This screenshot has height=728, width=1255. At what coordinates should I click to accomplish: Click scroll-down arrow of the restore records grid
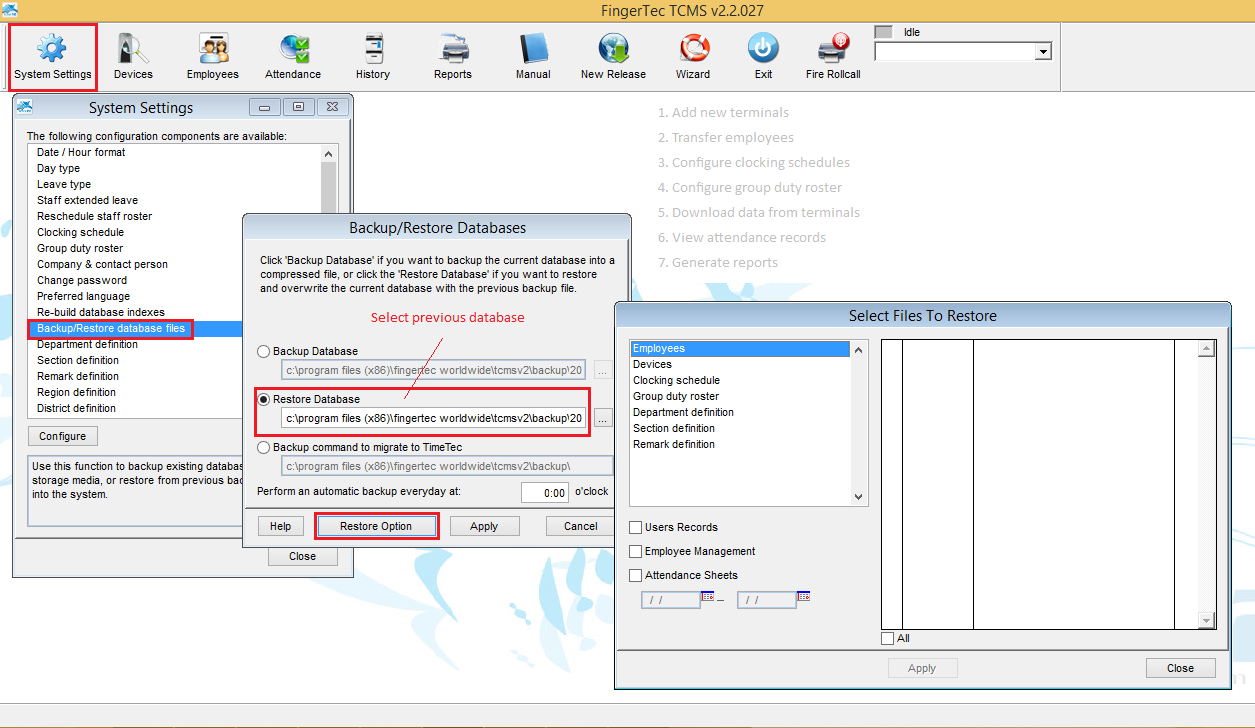click(1206, 621)
